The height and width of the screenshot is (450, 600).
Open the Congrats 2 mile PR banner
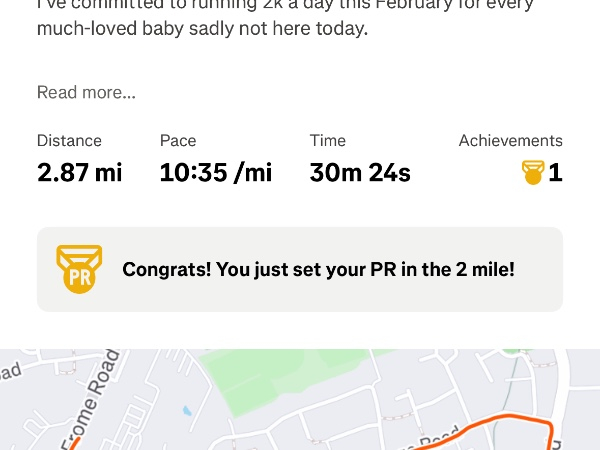pyautogui.click(x=318, y=269)
